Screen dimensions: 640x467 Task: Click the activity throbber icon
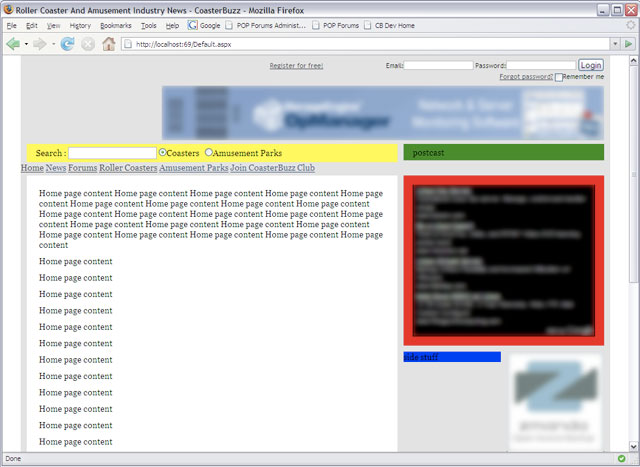pos(631,25)
